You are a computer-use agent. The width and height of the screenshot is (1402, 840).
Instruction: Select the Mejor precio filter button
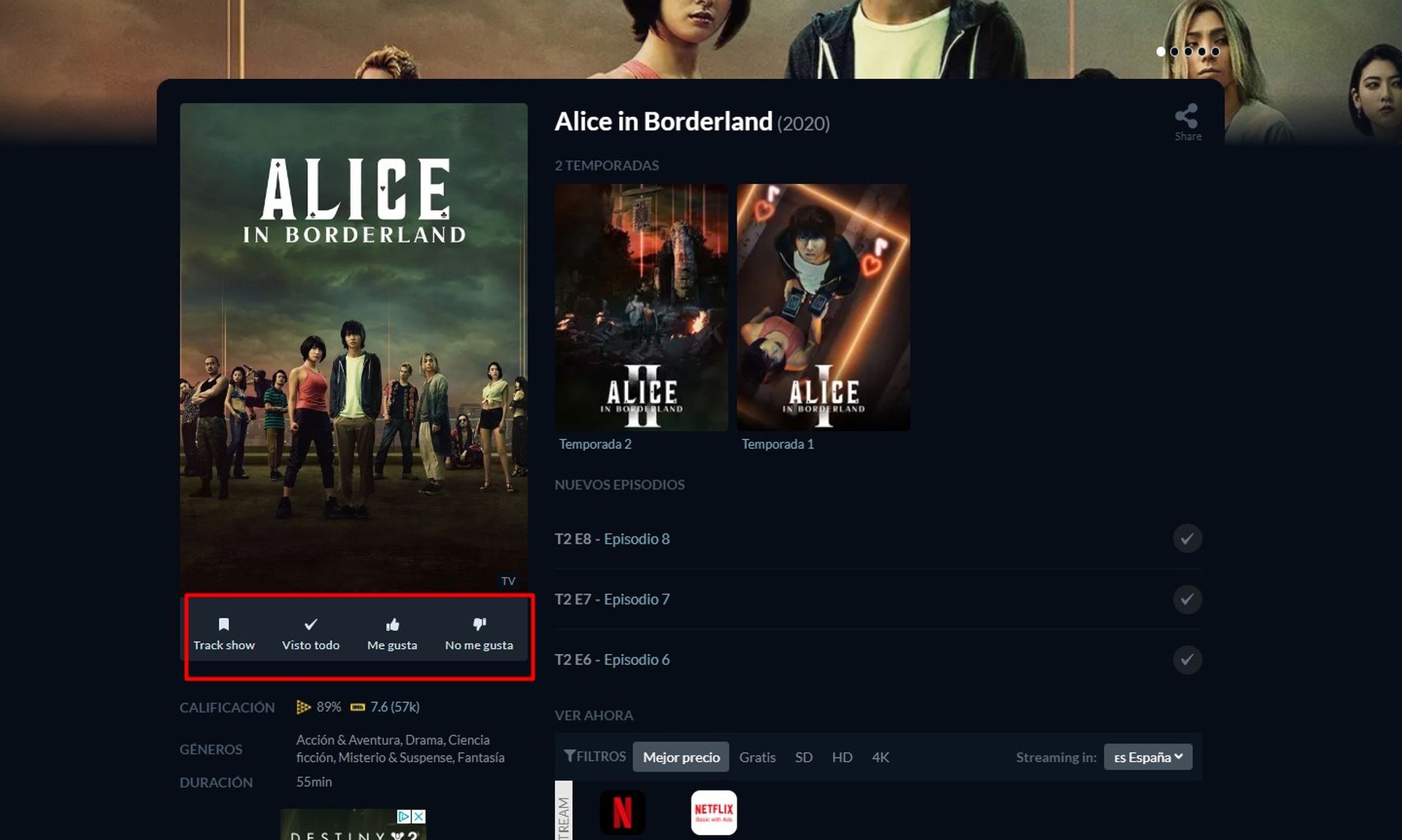click(x=681, y=755)
